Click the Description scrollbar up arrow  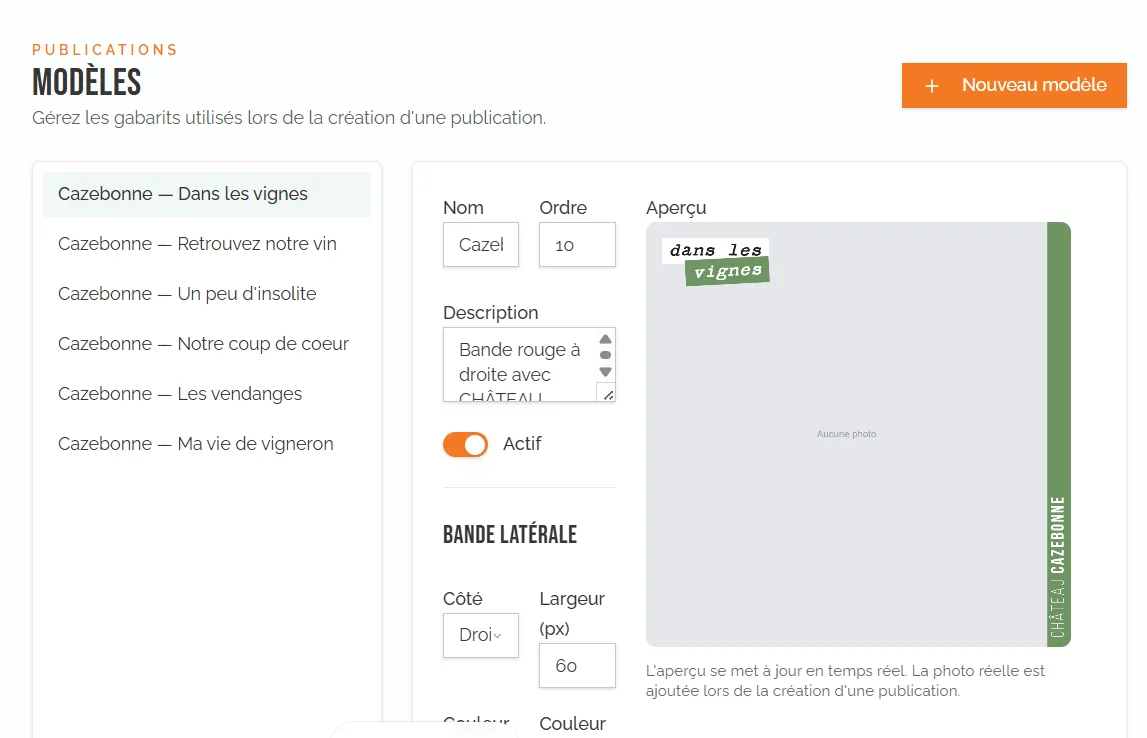(x=605, y=339)
